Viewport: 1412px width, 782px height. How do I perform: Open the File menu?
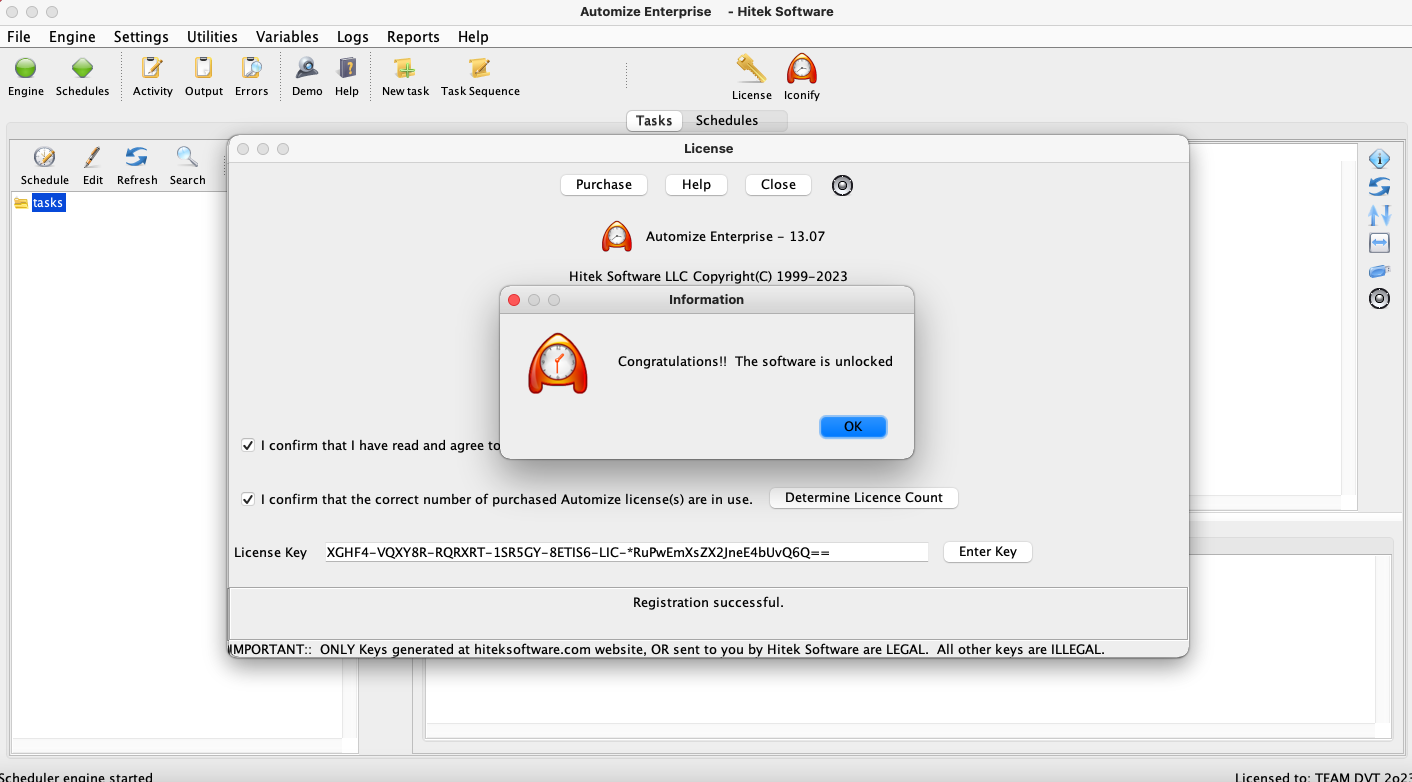point(19,37)
